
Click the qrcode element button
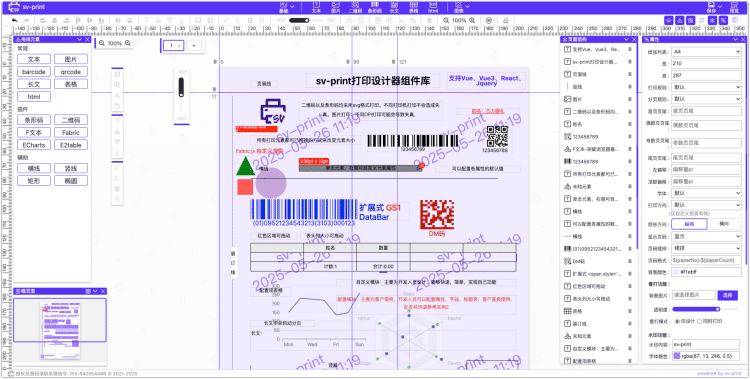point(71,72)
